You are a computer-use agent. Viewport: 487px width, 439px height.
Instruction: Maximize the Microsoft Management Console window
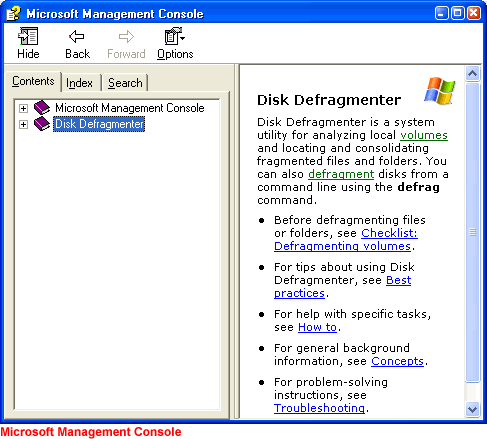pyautogui.click(x=458, y=13)
